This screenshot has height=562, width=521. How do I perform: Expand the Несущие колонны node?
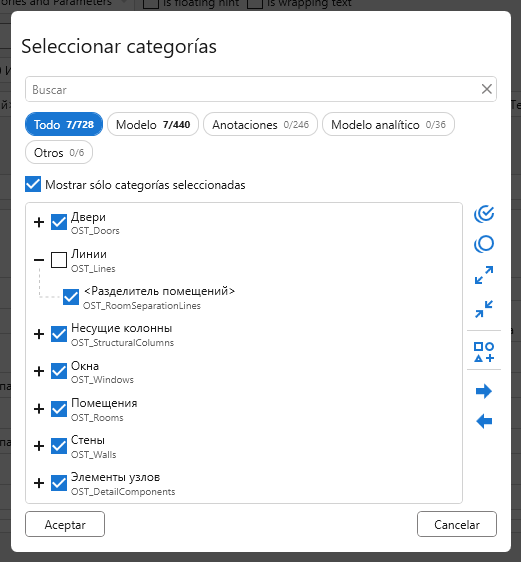tap(39, 334)
